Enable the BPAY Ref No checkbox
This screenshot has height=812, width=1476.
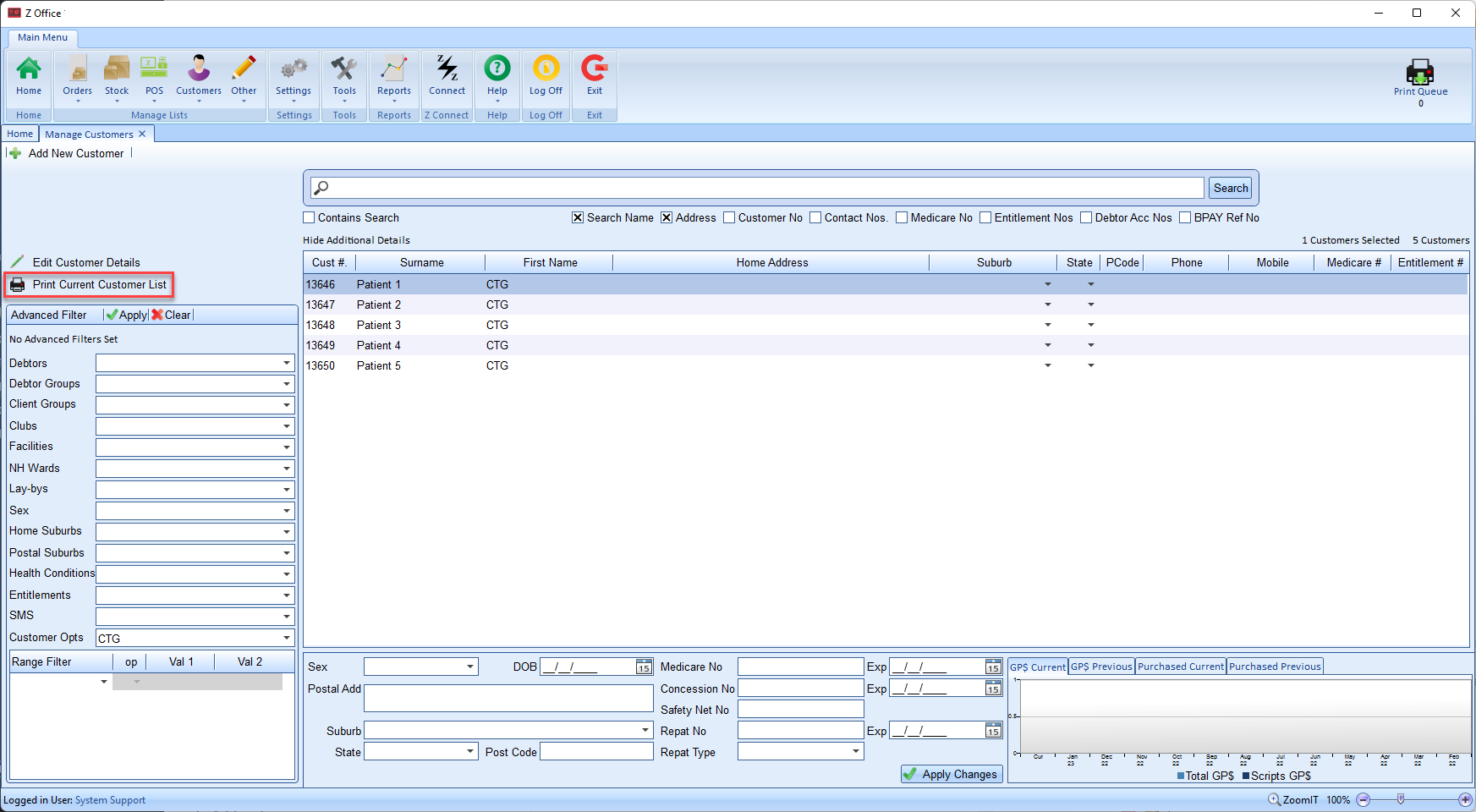point(1185,217)
